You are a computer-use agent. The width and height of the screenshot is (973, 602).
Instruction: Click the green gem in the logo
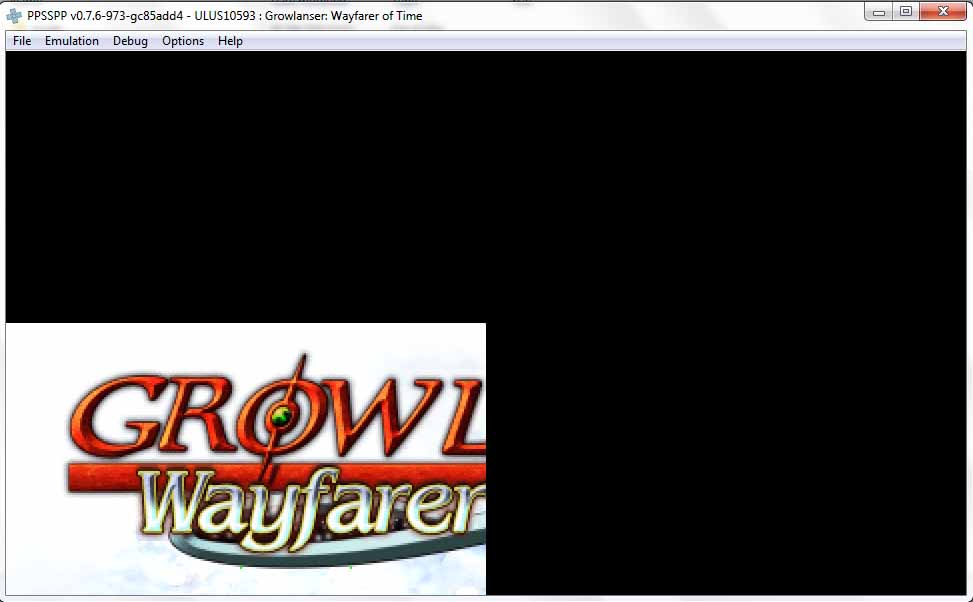tap(286, 414)
